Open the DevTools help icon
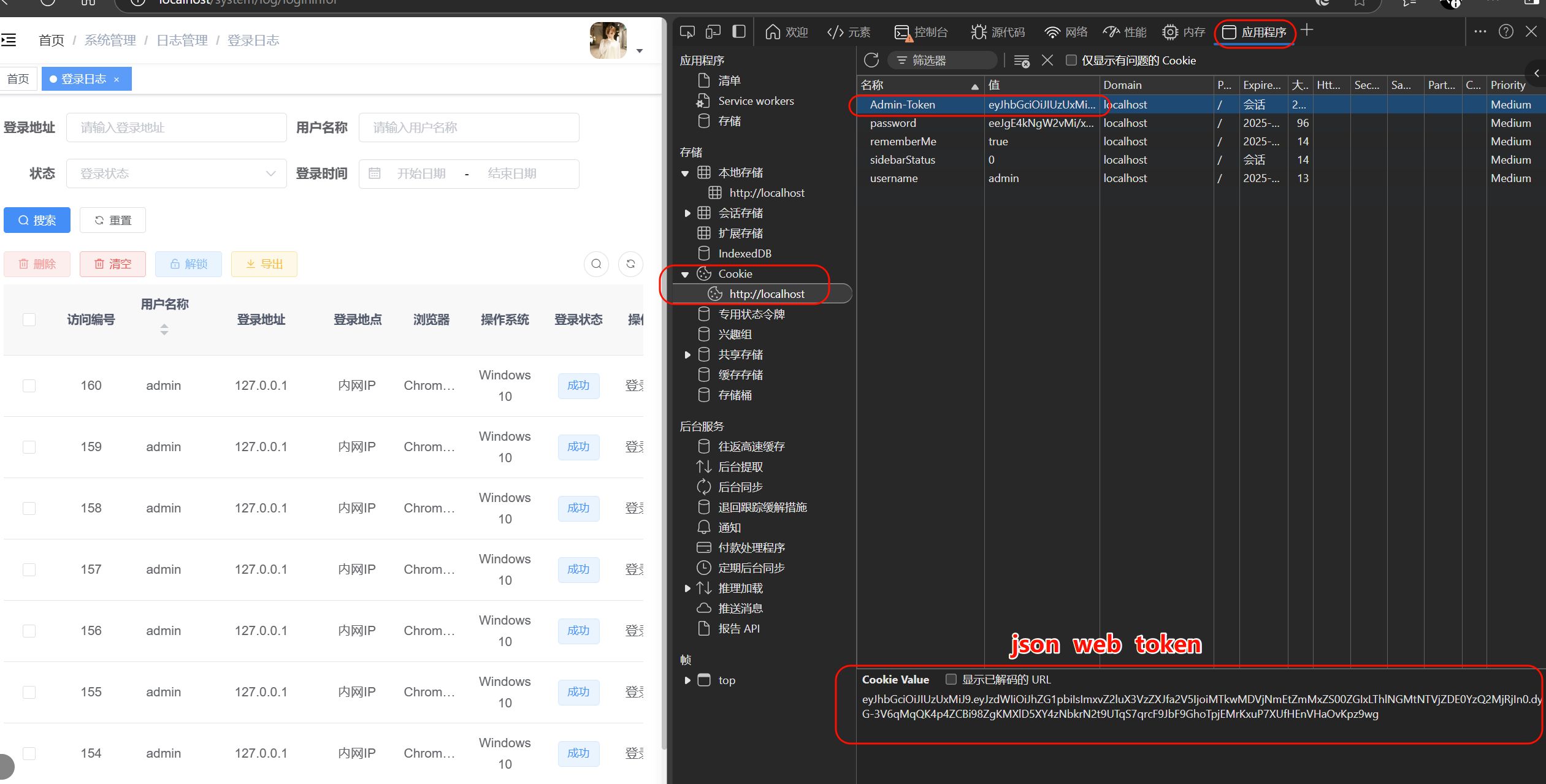 [1506, 32]
